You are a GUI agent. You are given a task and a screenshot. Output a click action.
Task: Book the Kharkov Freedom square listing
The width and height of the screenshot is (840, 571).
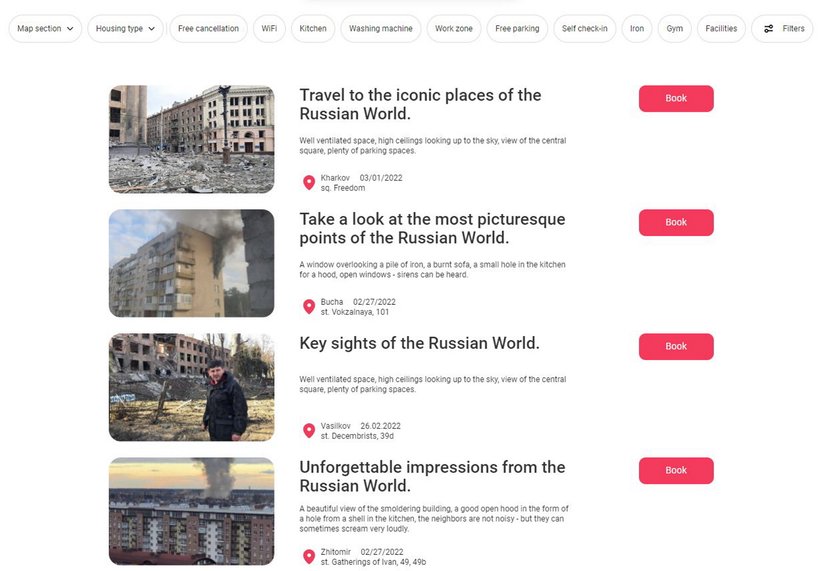[x=676, y=99]
